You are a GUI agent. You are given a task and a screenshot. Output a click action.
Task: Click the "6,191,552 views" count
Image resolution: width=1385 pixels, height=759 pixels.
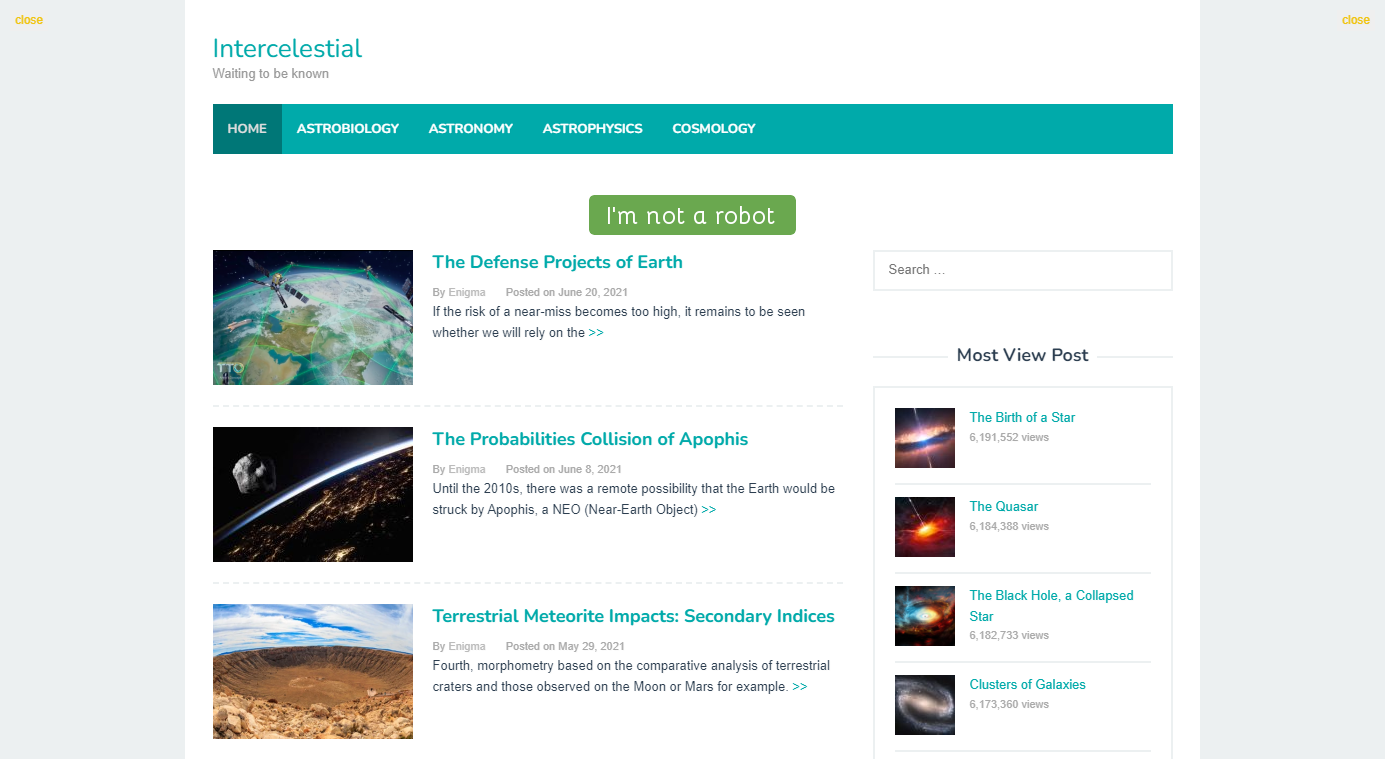click(x=1009, y=437)
